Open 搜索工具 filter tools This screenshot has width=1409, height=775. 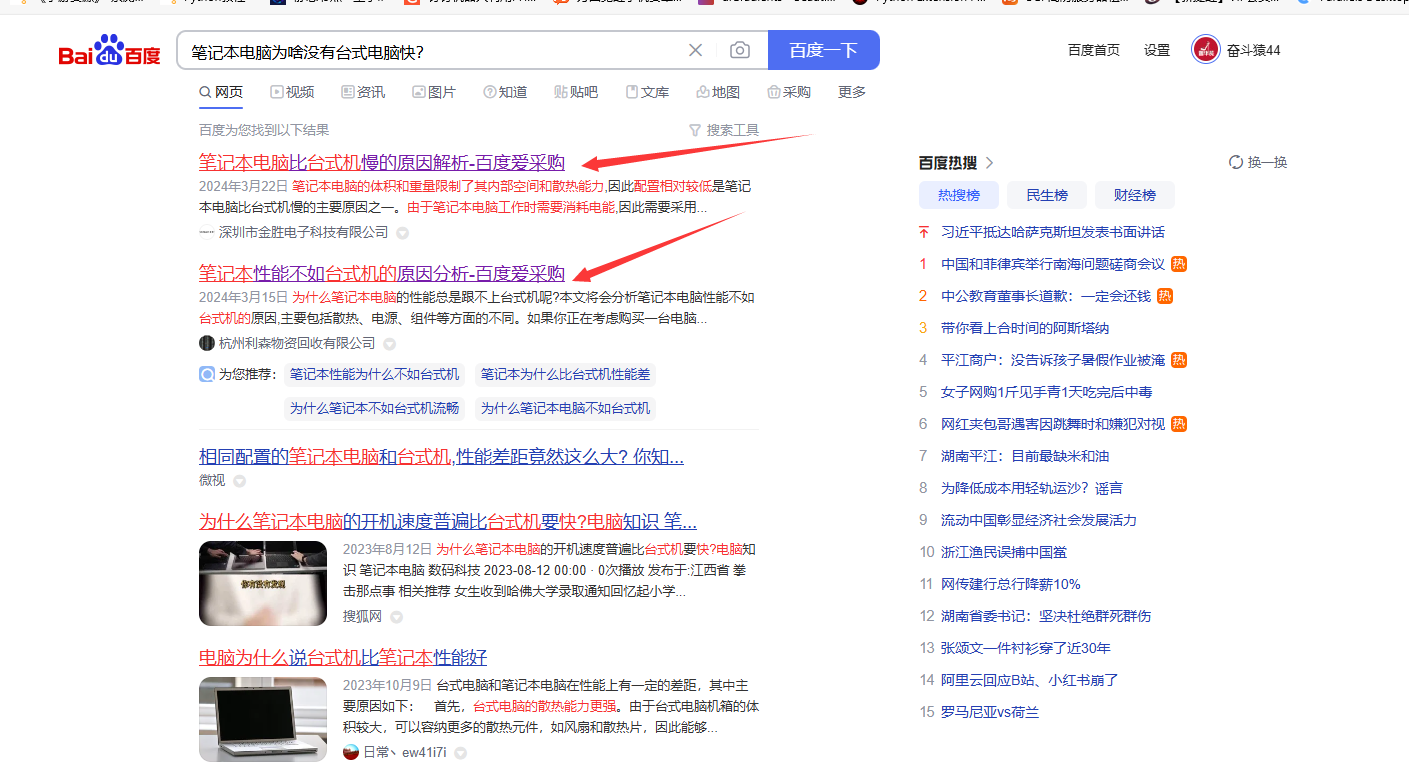click(724, 130)
